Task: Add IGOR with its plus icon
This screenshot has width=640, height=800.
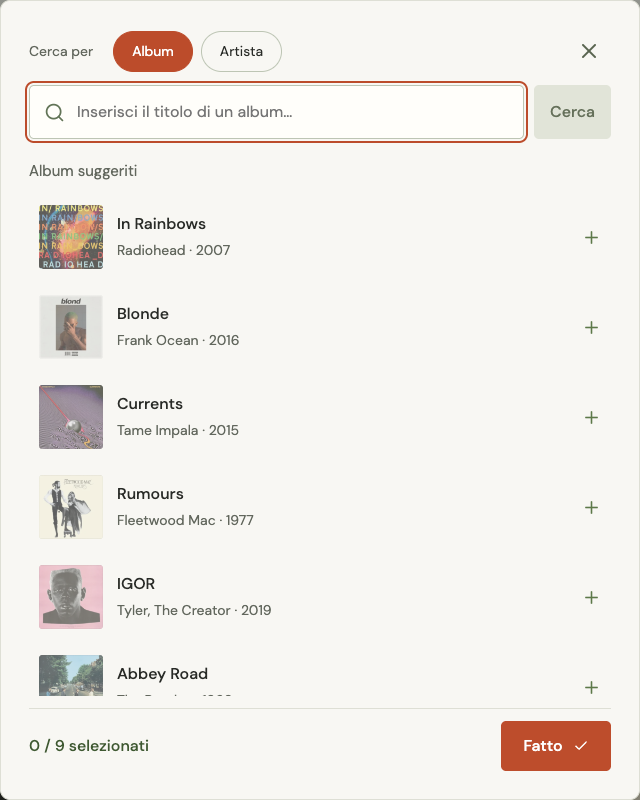Action: [591, 597]
